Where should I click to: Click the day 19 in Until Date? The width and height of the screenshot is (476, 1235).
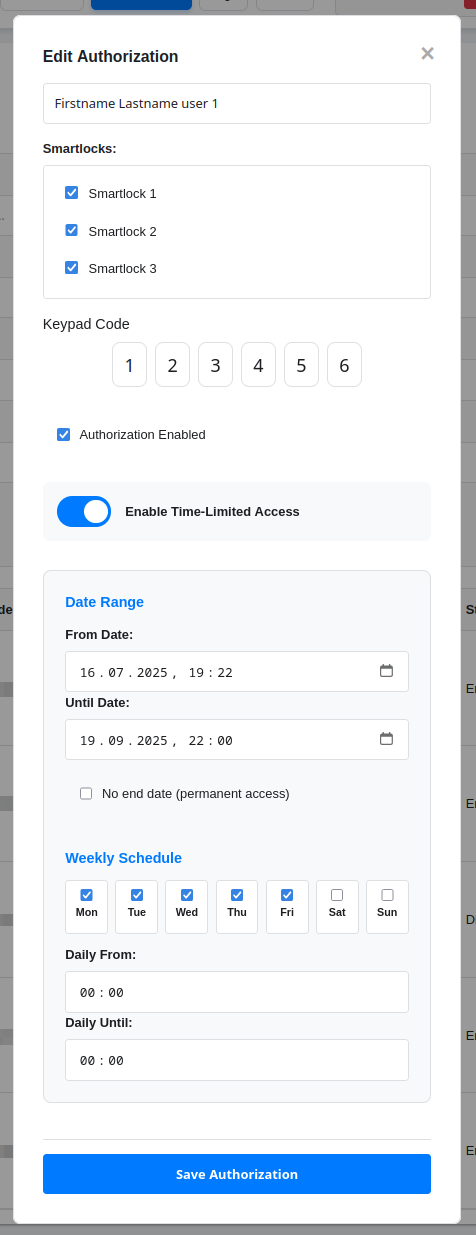tap(87, 740)
